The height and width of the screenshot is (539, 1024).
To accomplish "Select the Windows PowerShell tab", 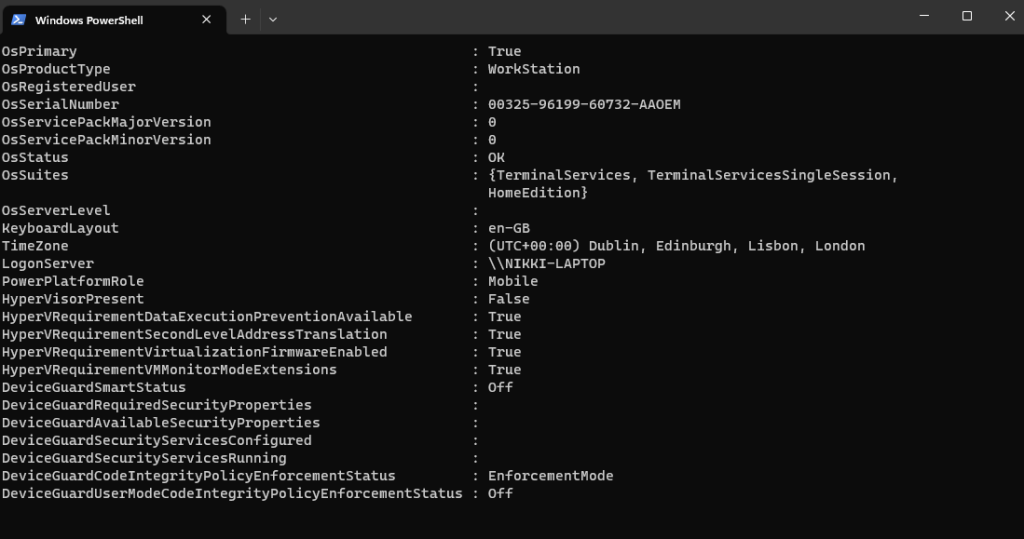I will pos(114,20).
